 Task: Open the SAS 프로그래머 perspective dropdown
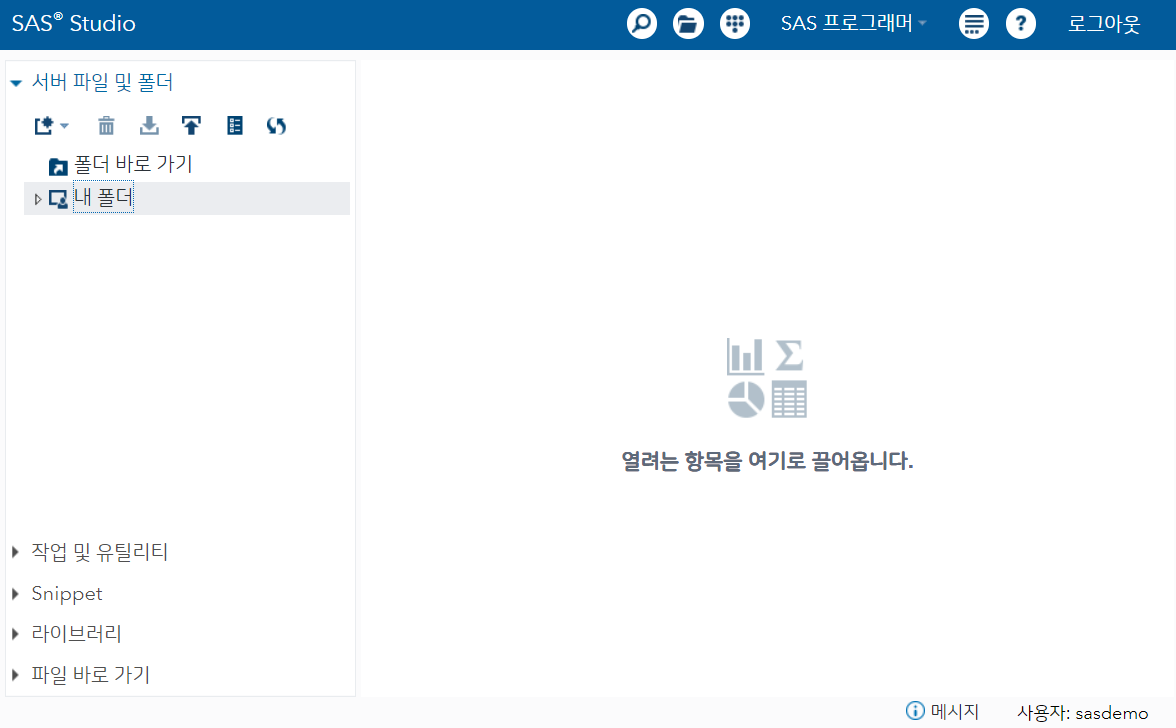(853, 23)
